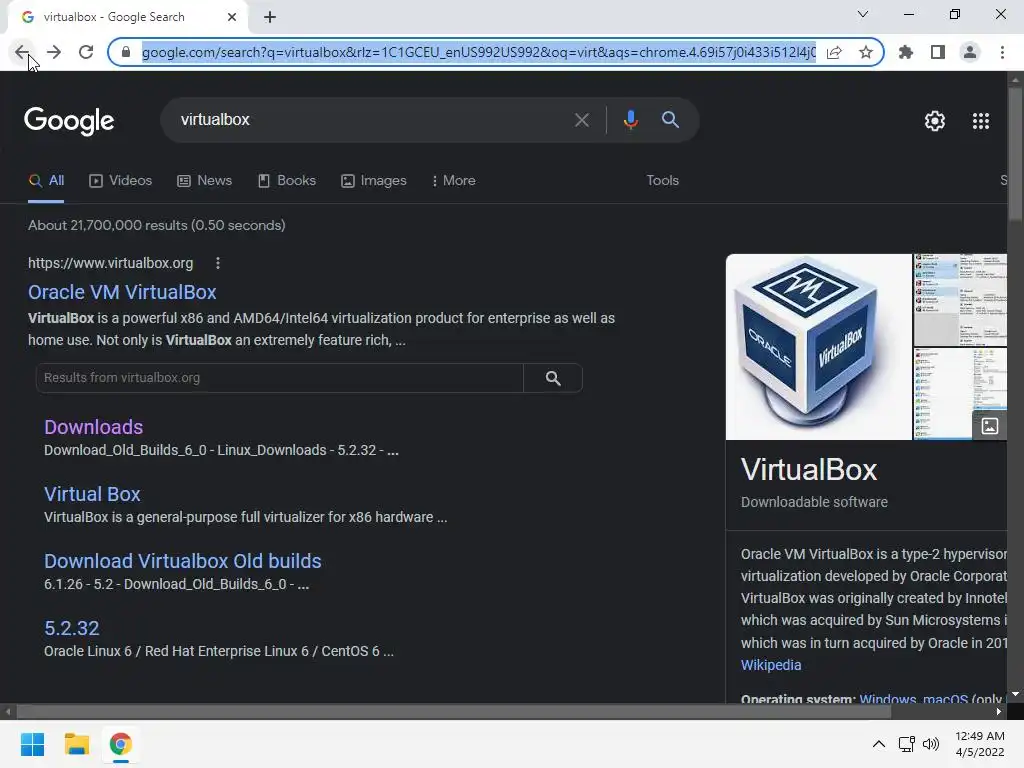This screenshot has width=1024, height=768.
Task: Click the scroll right arrow
Action: 999,711
